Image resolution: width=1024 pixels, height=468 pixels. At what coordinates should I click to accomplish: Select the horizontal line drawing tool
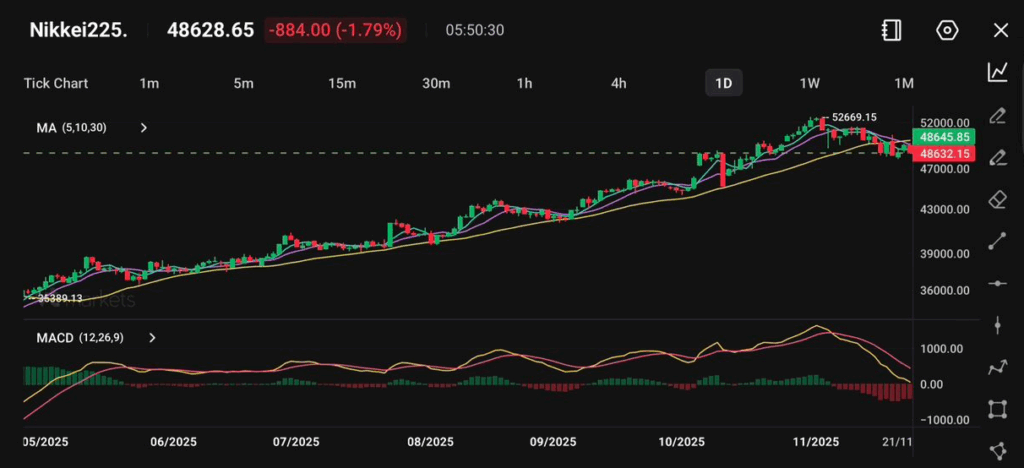tap(997, 284)
